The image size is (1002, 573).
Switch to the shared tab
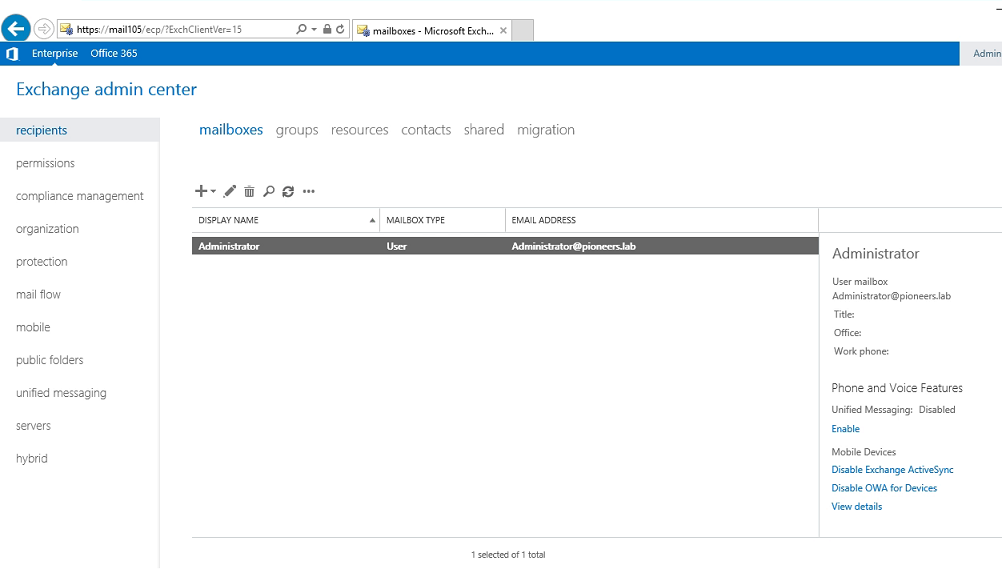484,130
